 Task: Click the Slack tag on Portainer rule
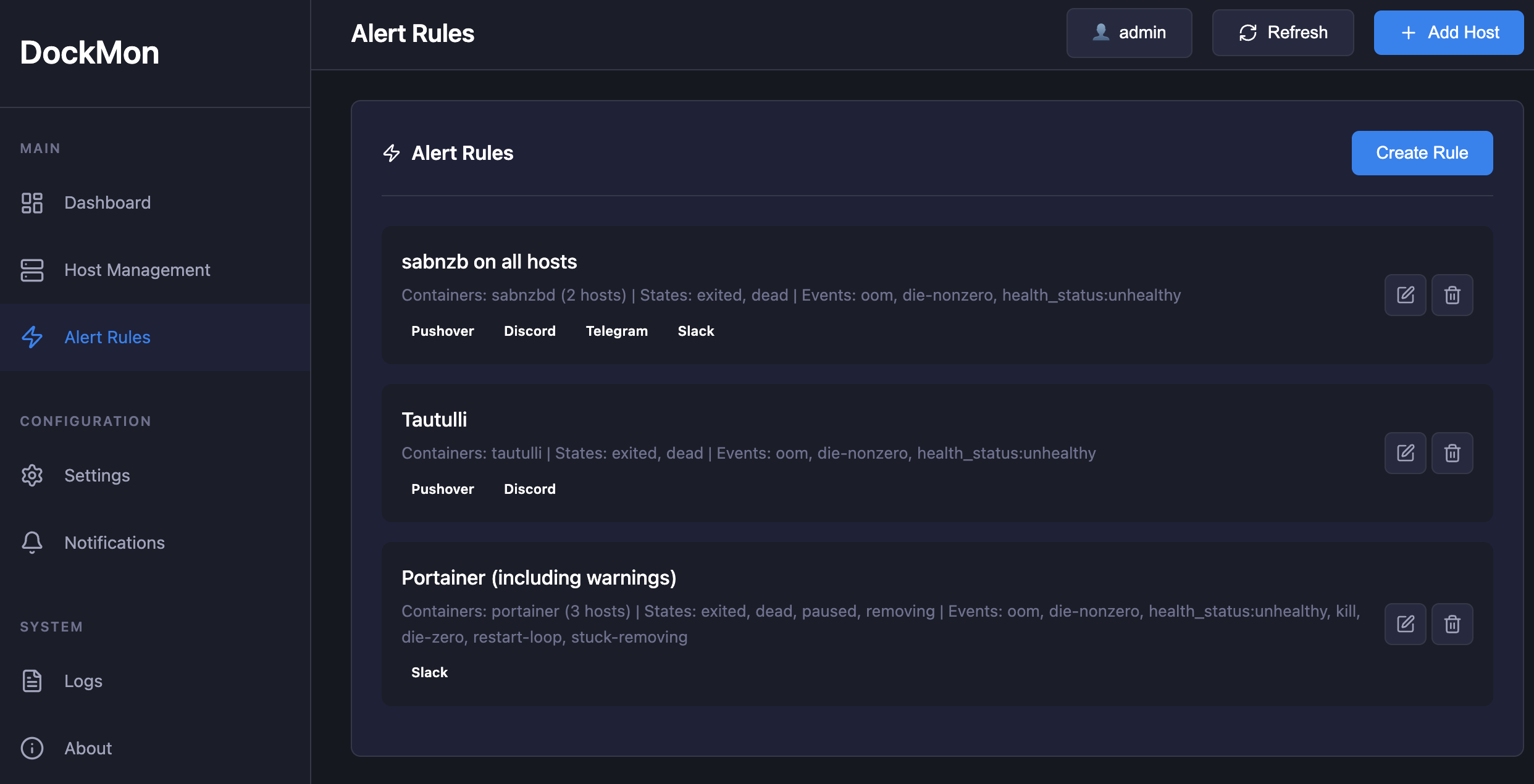(x=429, y=672)
